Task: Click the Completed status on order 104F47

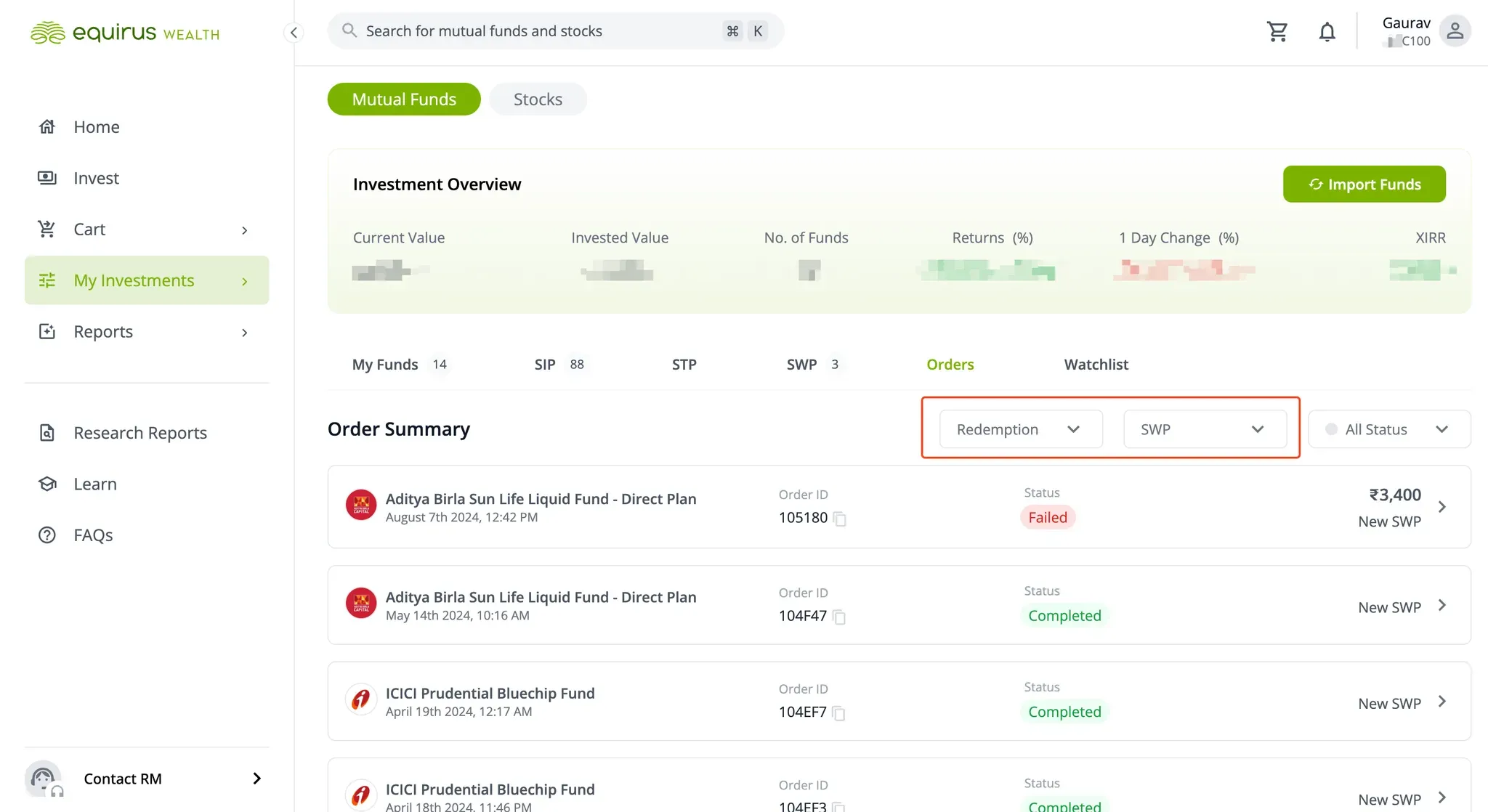Action: click(x=1064, y=616)
